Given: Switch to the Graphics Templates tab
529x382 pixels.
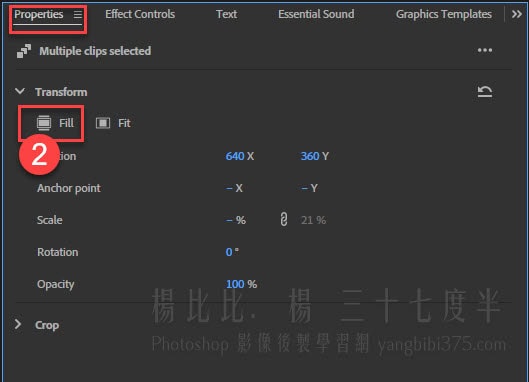Looking at the screenshot, I should pyautogui.click(x=444, y=14).
